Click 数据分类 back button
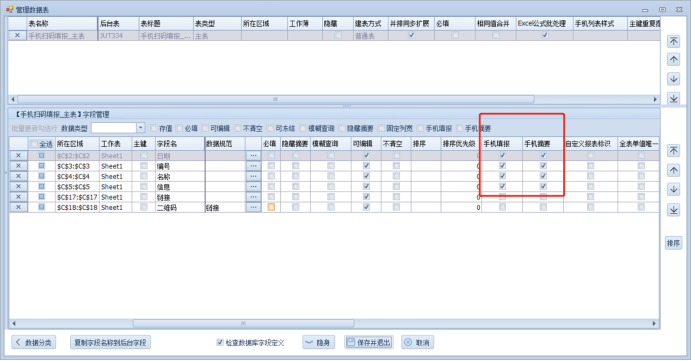The image size is (691, 361). click(x=33, y=342)
